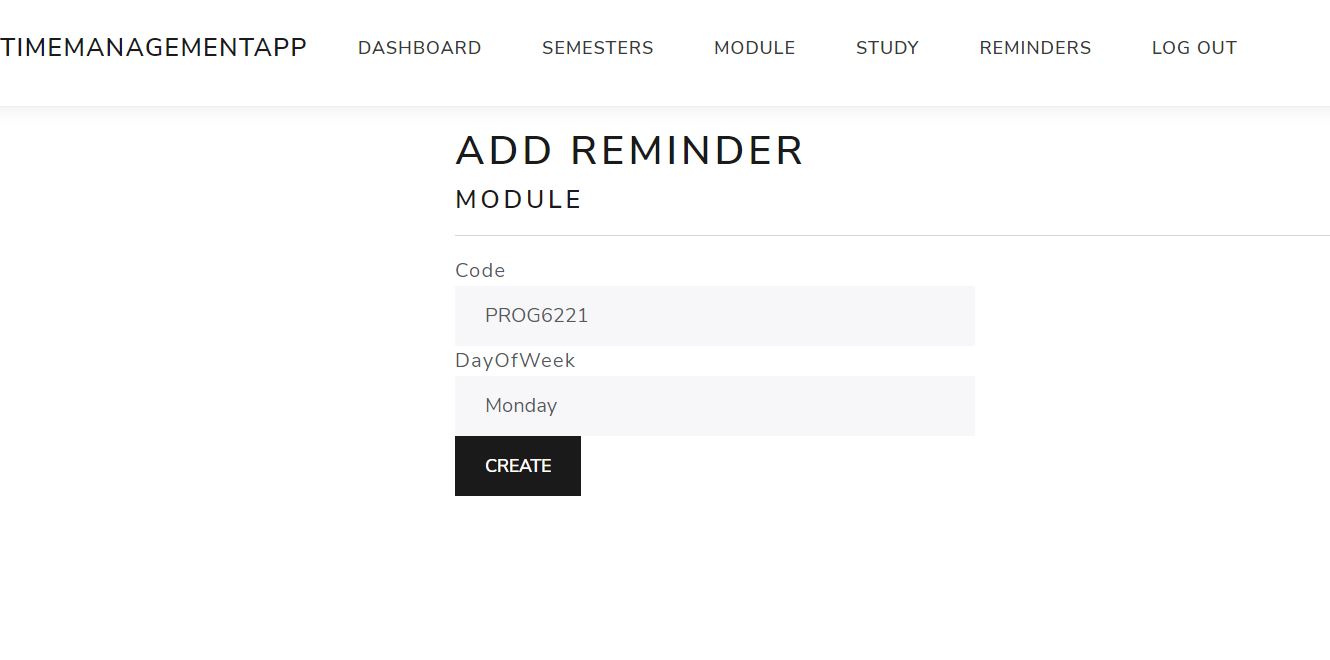
Task: Click the Code field label
Action: (x=480, y=270)
